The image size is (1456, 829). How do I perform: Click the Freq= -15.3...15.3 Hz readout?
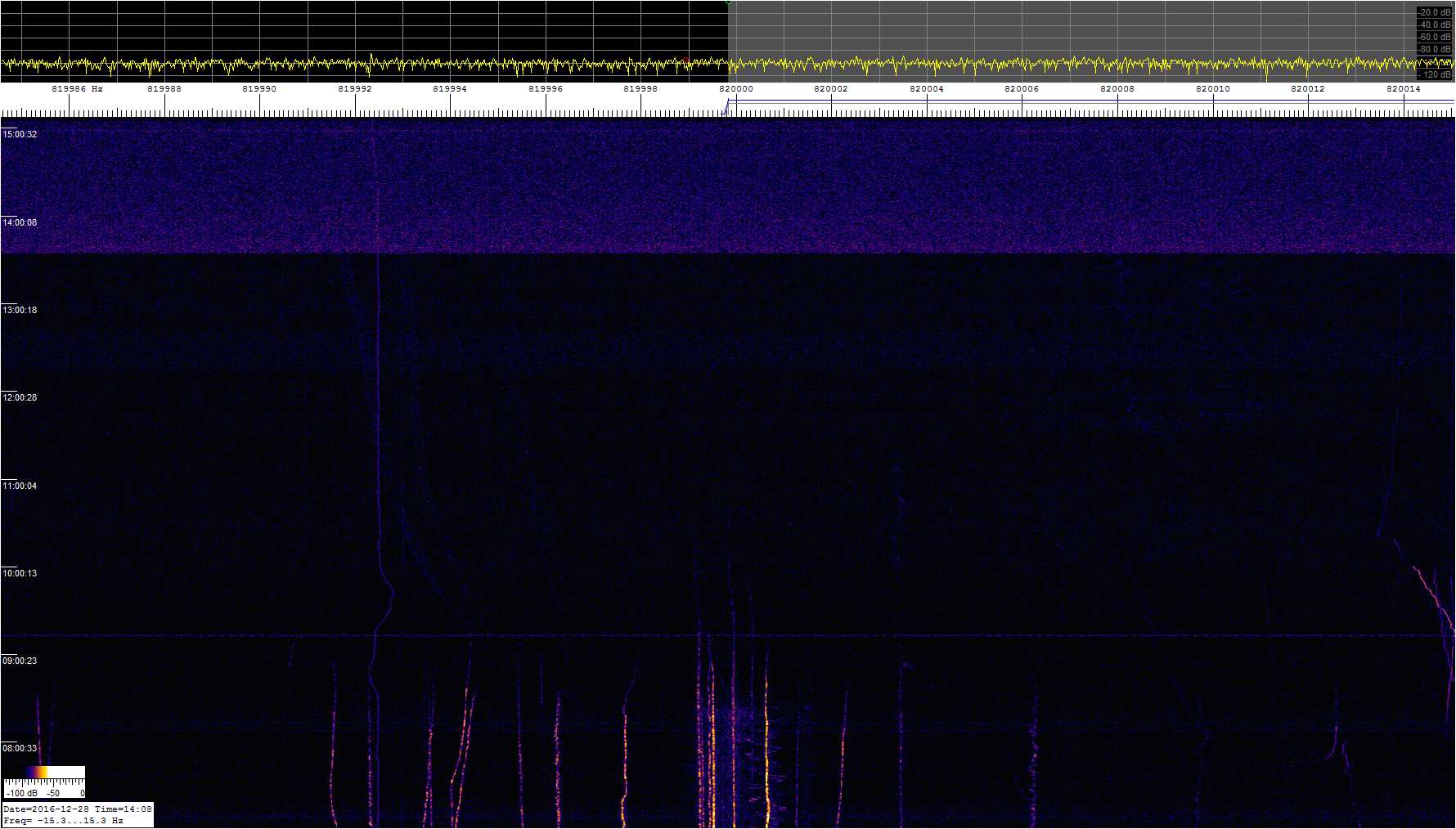pos(64,821)
